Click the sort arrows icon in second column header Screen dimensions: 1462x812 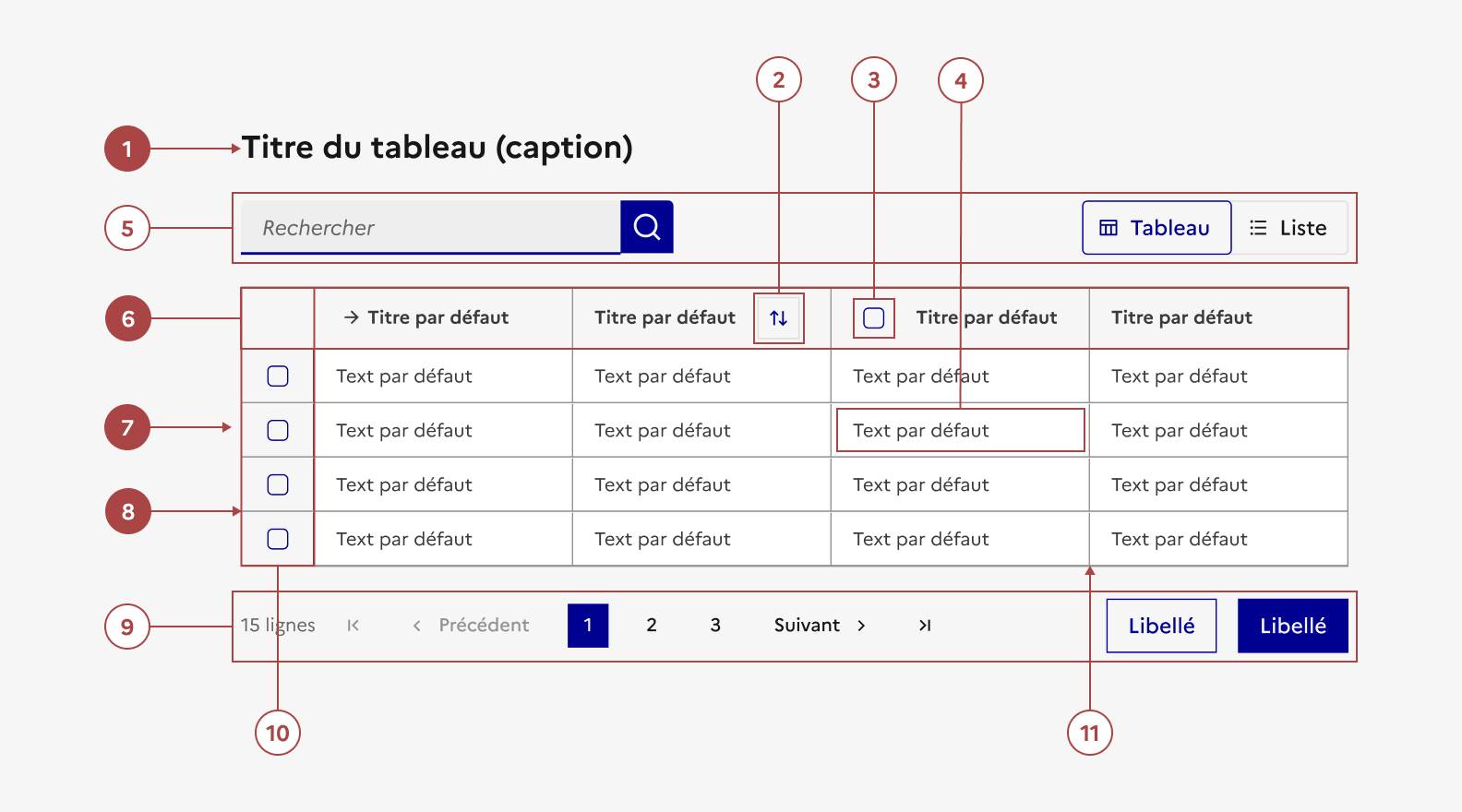779,318
